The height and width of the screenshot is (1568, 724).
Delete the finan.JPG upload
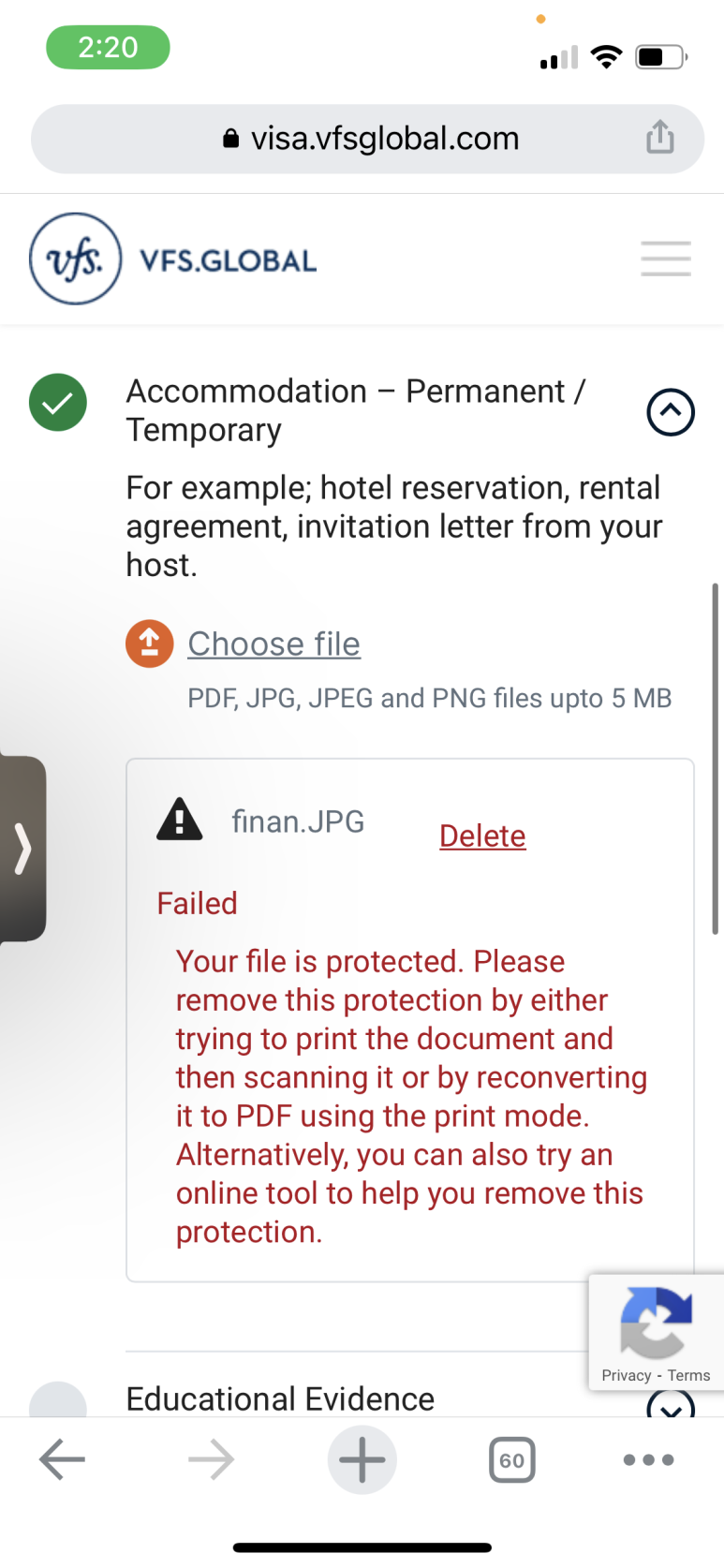[x=482, y=836]
